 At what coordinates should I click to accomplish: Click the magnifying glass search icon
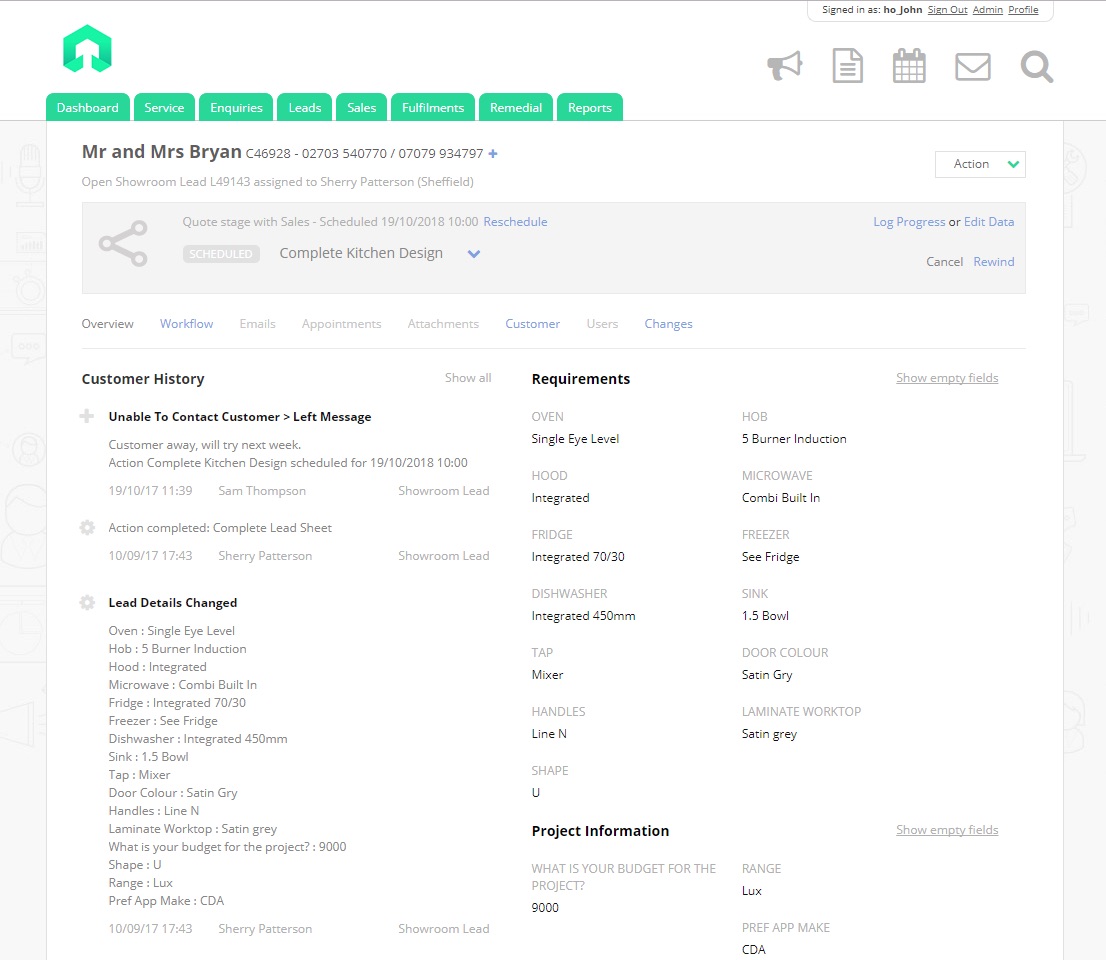click(1036, 67)
